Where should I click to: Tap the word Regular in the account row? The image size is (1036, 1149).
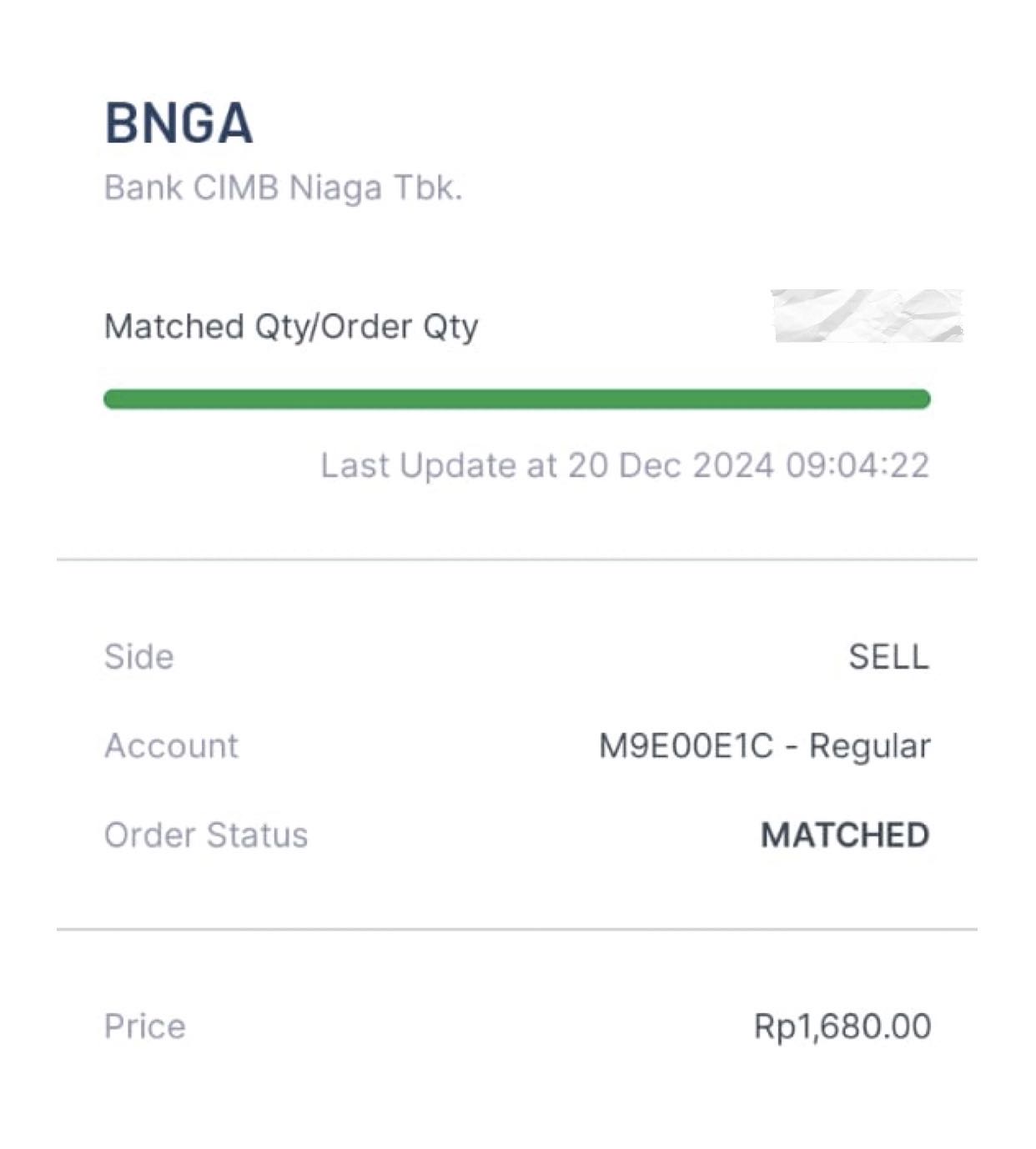[x=869, y=745]
